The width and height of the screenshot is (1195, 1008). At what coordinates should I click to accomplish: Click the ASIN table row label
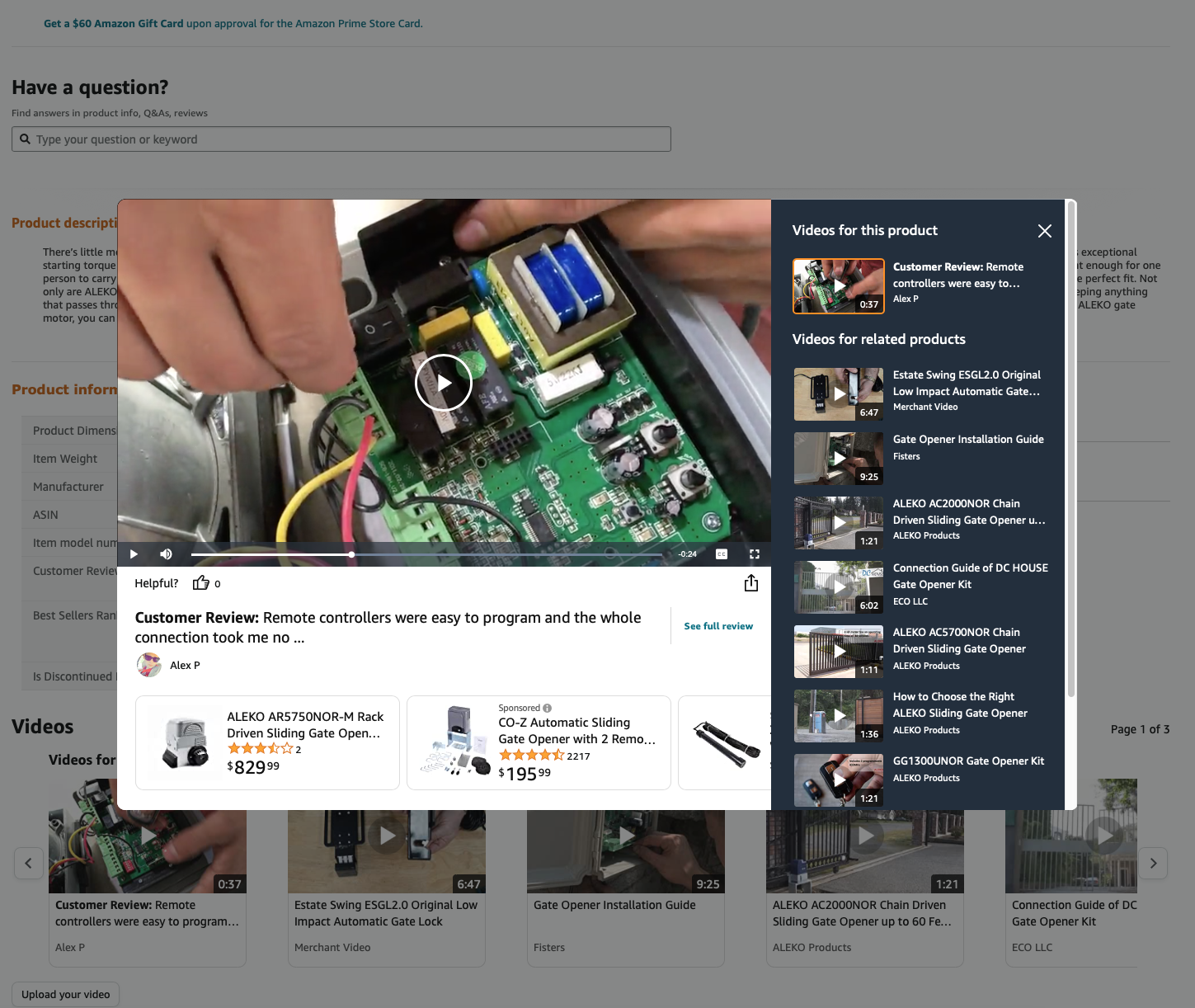(45, 515)
